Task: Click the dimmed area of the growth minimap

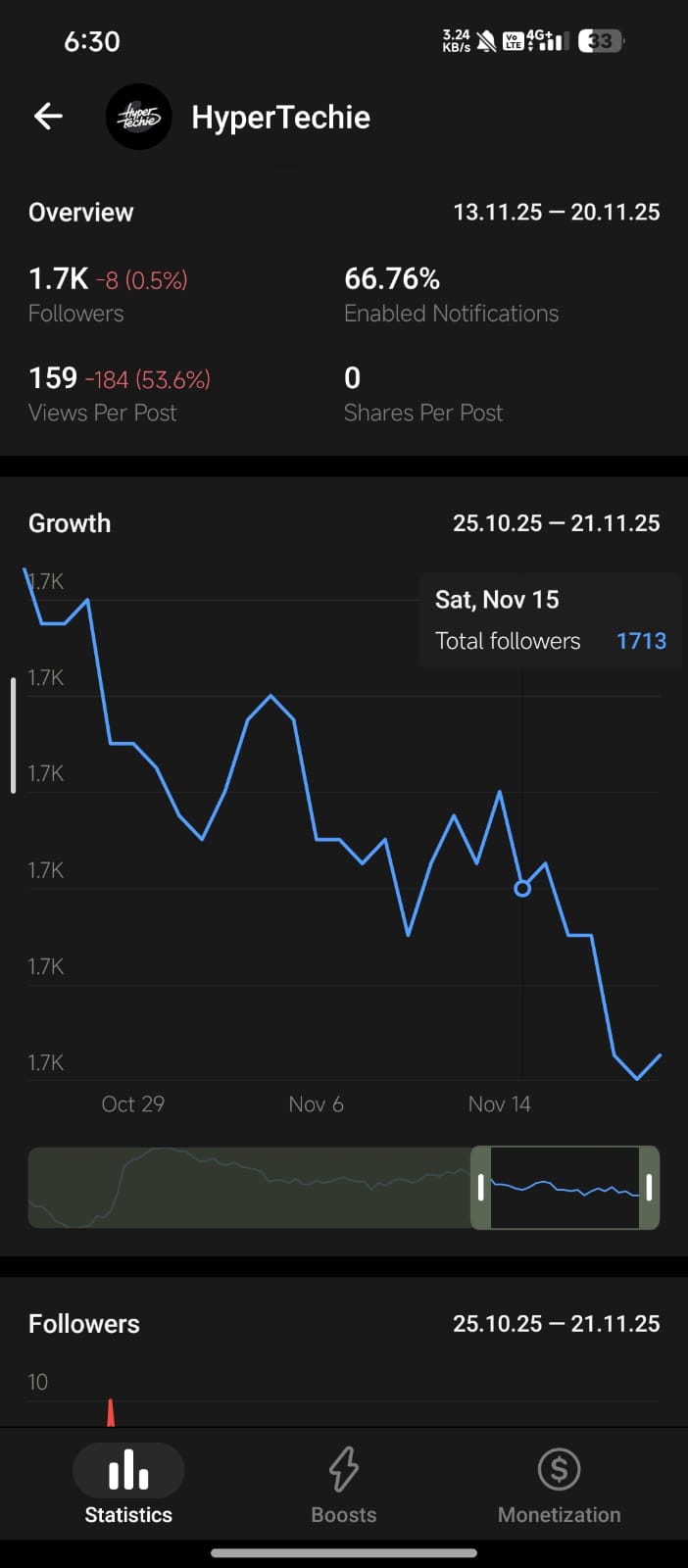Action: 245,1188
